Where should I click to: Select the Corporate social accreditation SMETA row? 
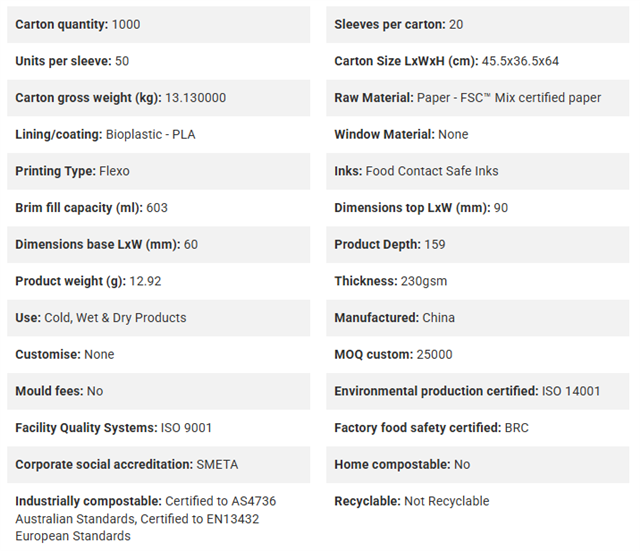pyautogui.click(x=158, y=465)
